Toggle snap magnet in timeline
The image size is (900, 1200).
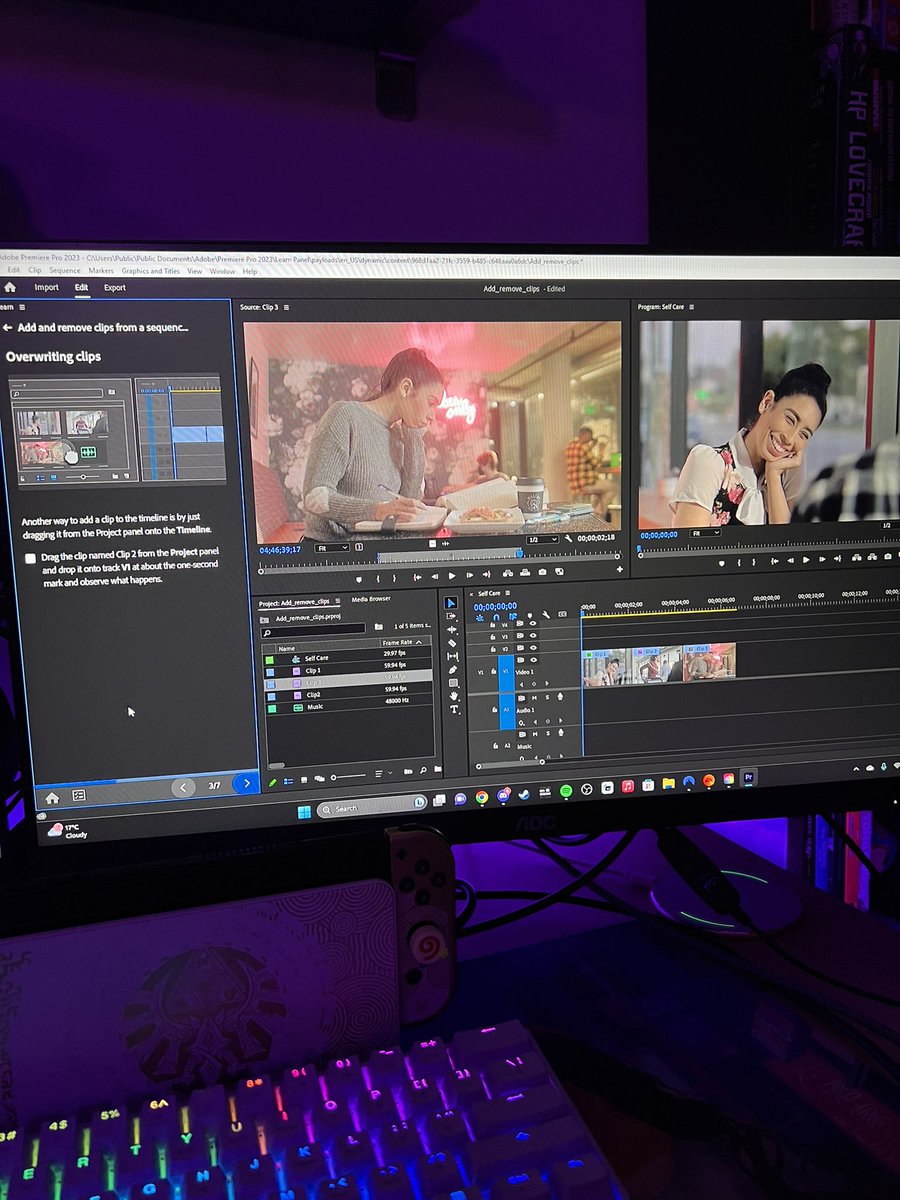click(x=496, y=617)
